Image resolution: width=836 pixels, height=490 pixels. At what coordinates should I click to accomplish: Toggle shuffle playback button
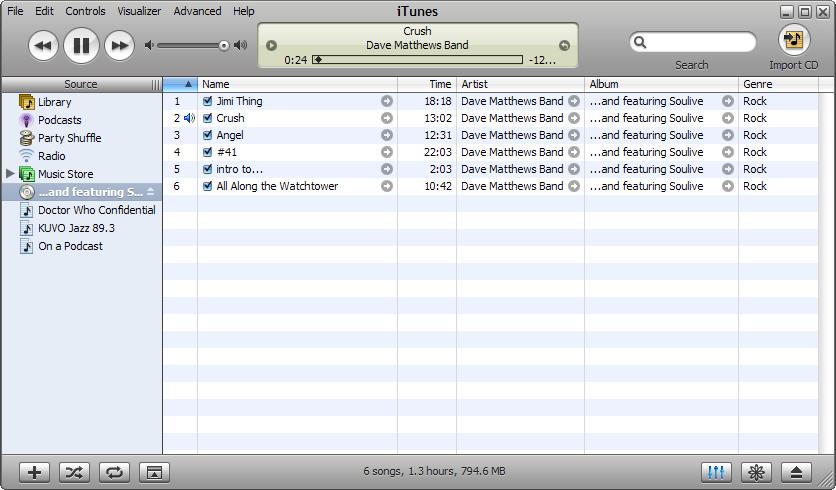[74, 472]
